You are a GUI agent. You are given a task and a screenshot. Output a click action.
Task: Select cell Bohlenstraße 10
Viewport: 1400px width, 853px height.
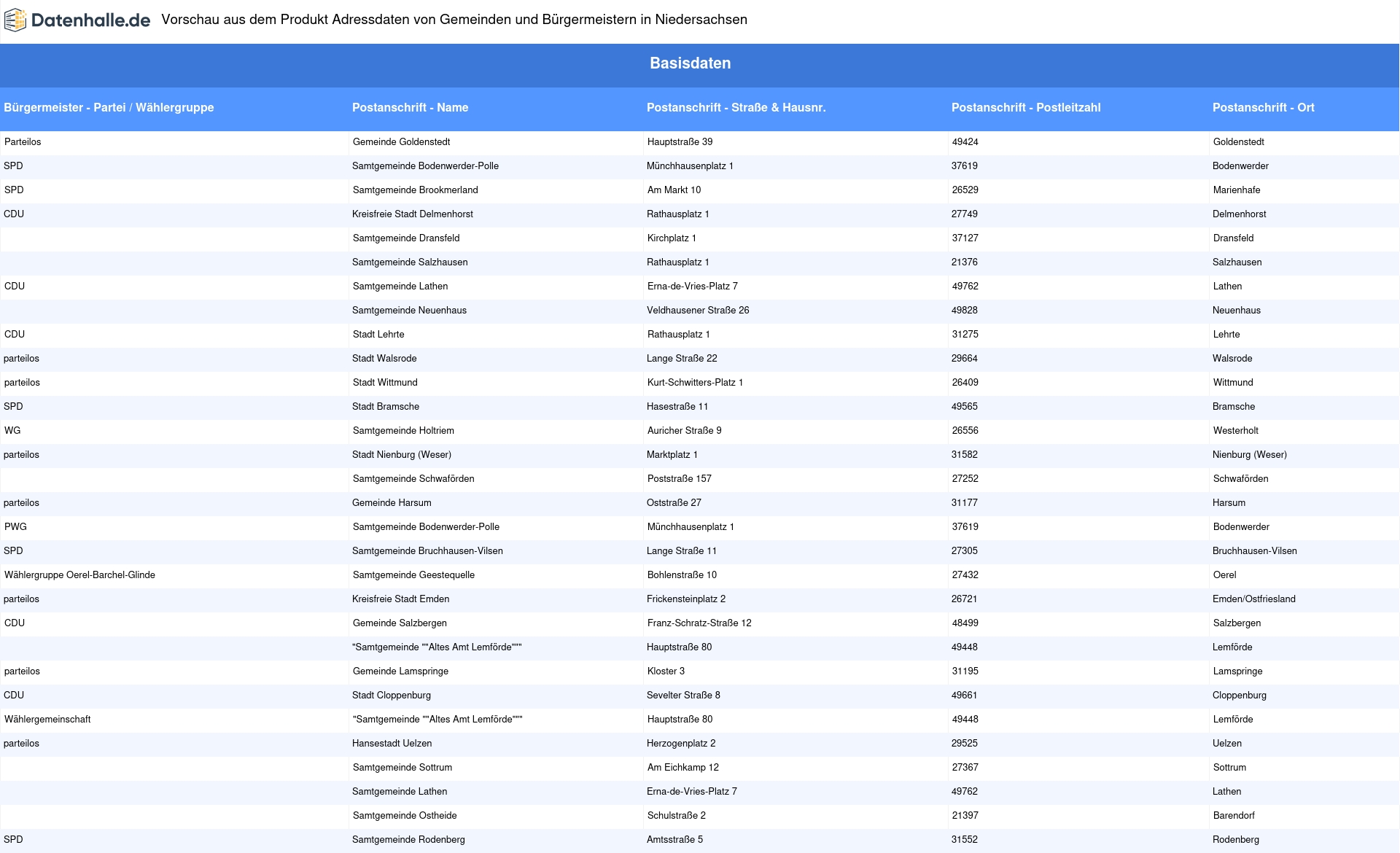(682, 575)
